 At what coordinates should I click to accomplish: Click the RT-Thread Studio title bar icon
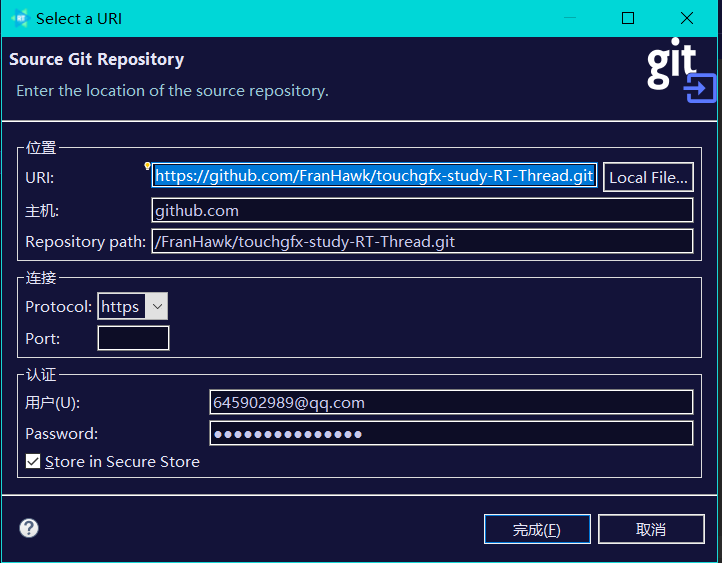(20, 18)
